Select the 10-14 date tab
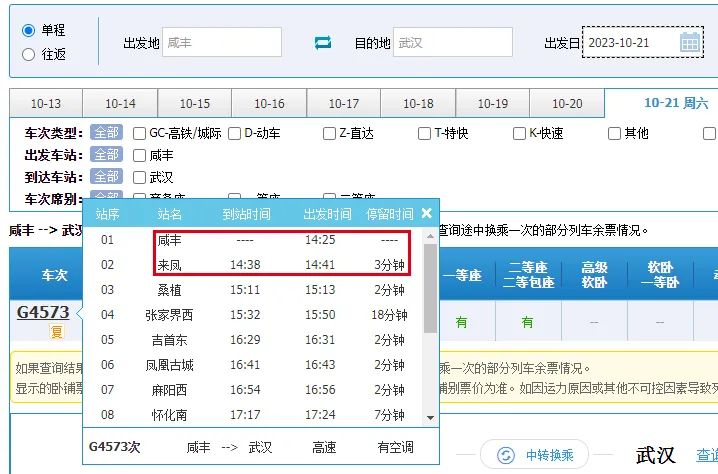Image resolution: width=718 pixels, height=474 pixels. [120, 104]
